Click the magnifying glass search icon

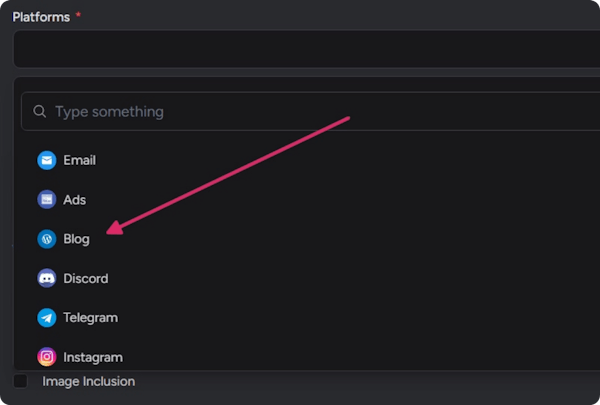point(40,112)
